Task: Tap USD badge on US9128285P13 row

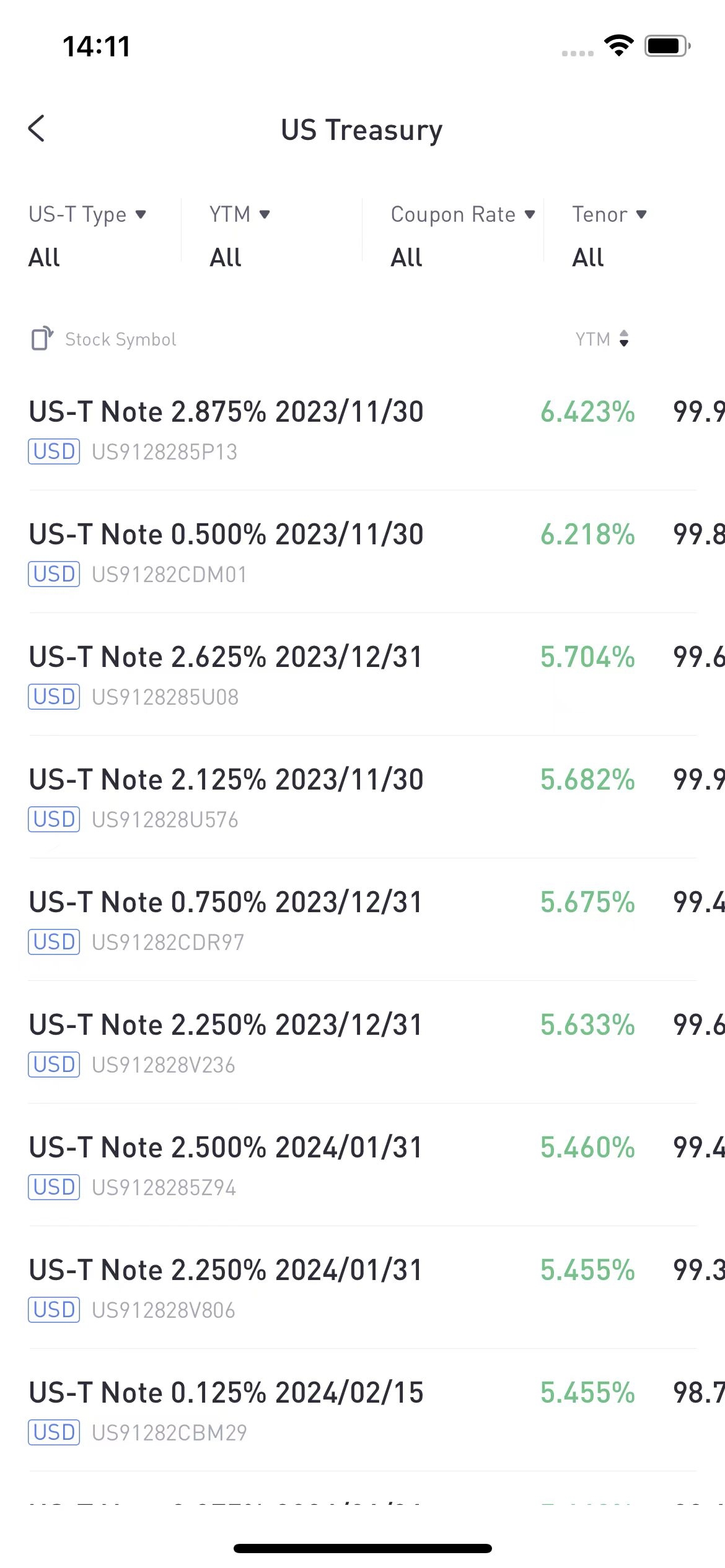Action: 54,451
